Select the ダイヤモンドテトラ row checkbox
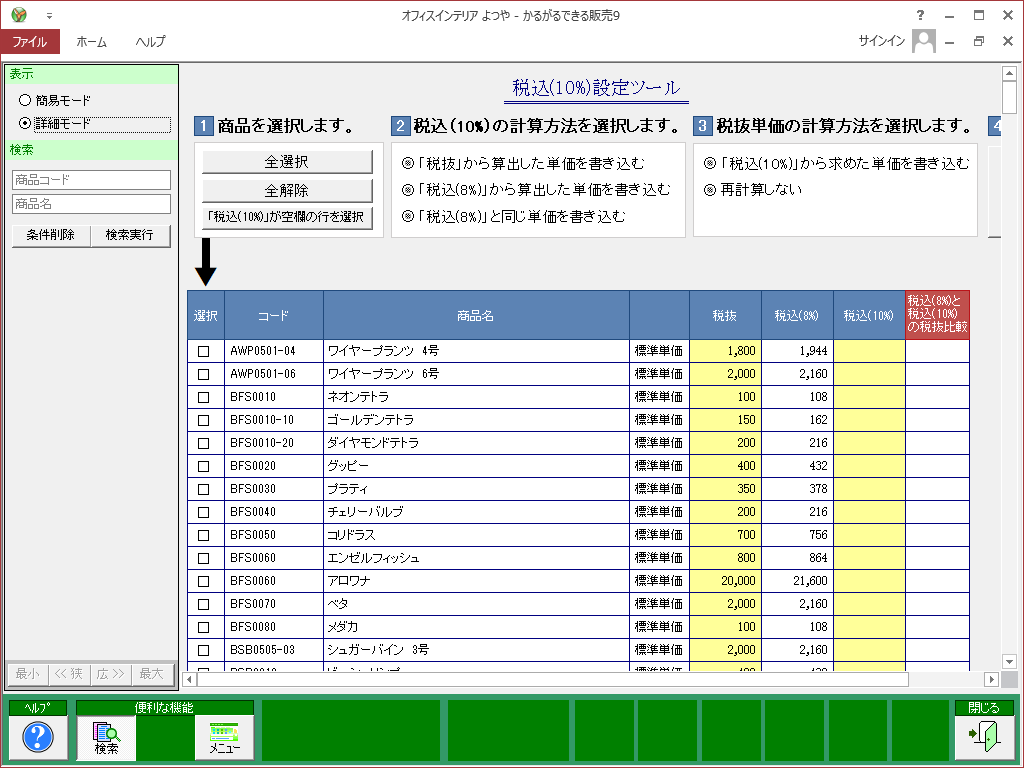This screenshot has height=768, width=1024. coord(204,443)
